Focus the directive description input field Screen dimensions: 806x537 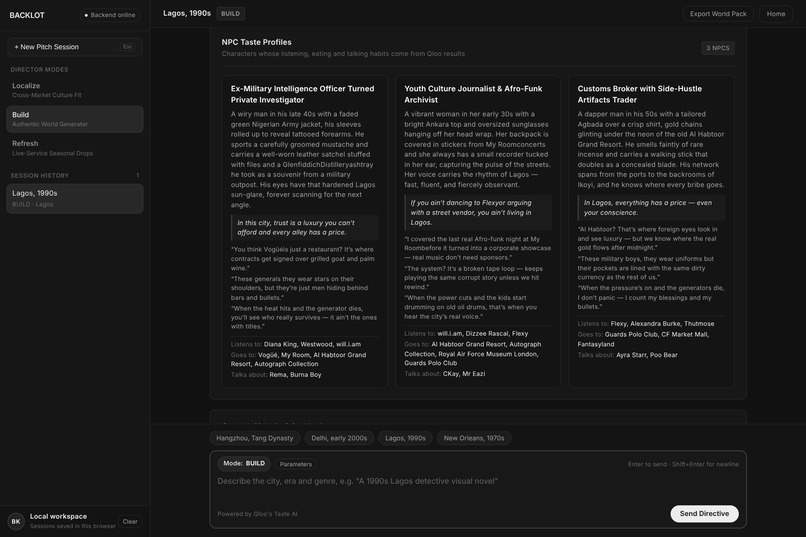tap(478, 488)
